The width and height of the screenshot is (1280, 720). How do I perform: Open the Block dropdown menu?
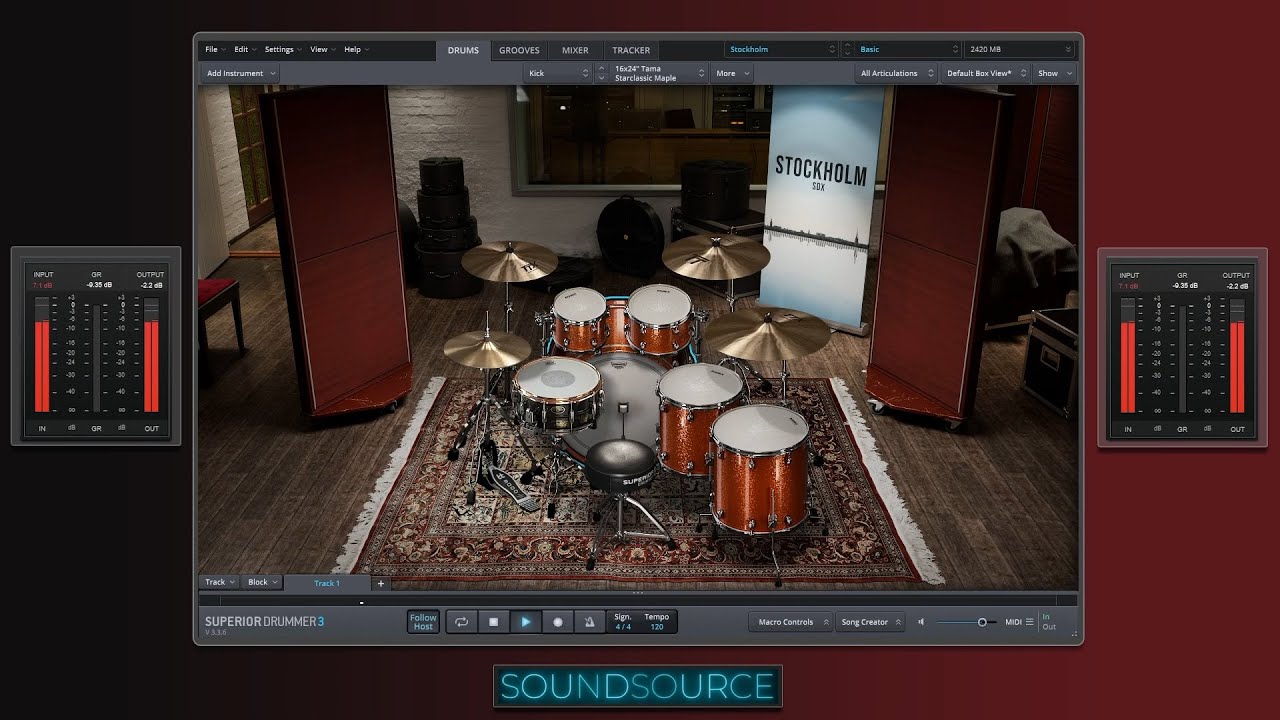point(263,582)
